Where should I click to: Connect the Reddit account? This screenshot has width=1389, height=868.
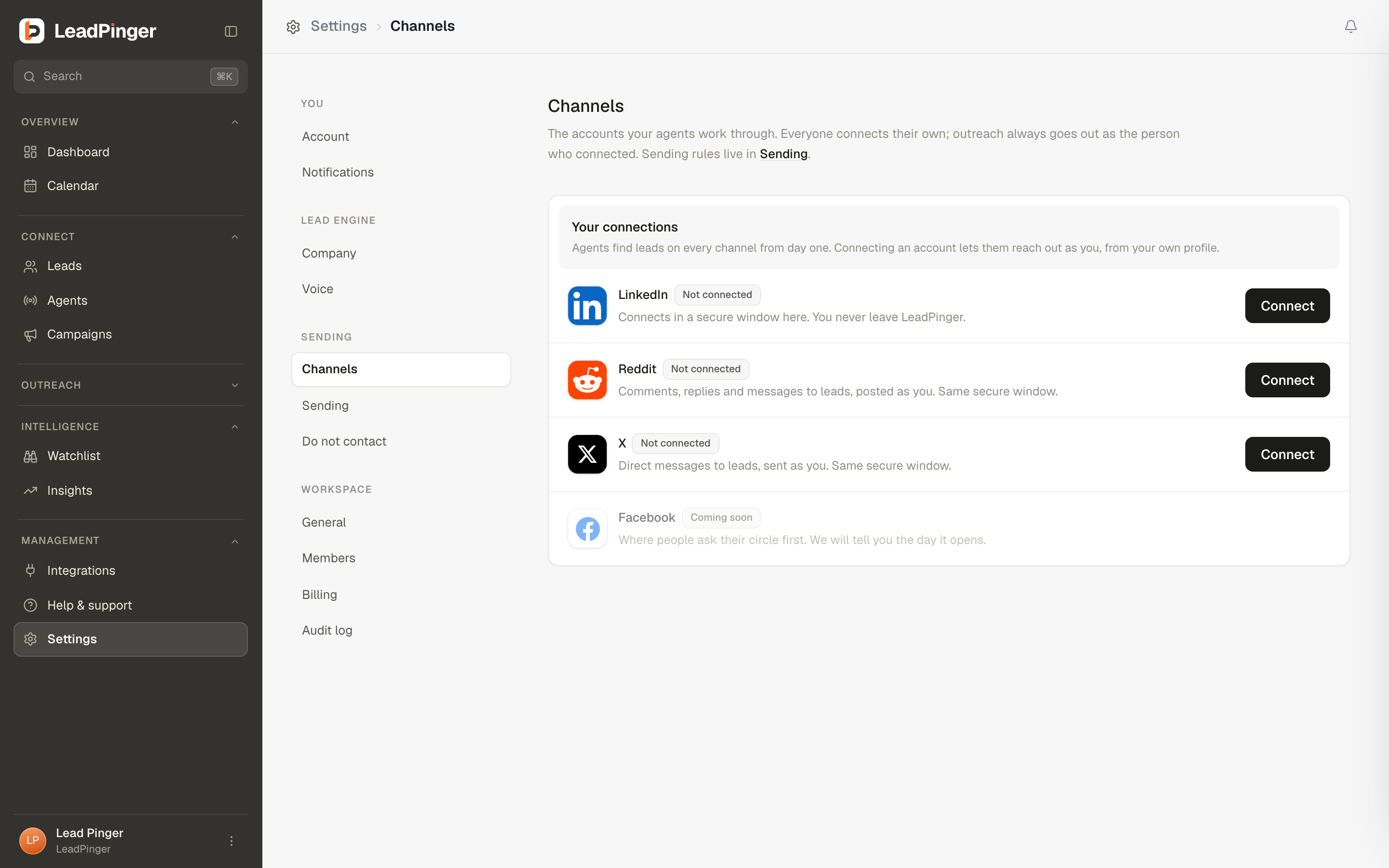tap(1287, 380)
